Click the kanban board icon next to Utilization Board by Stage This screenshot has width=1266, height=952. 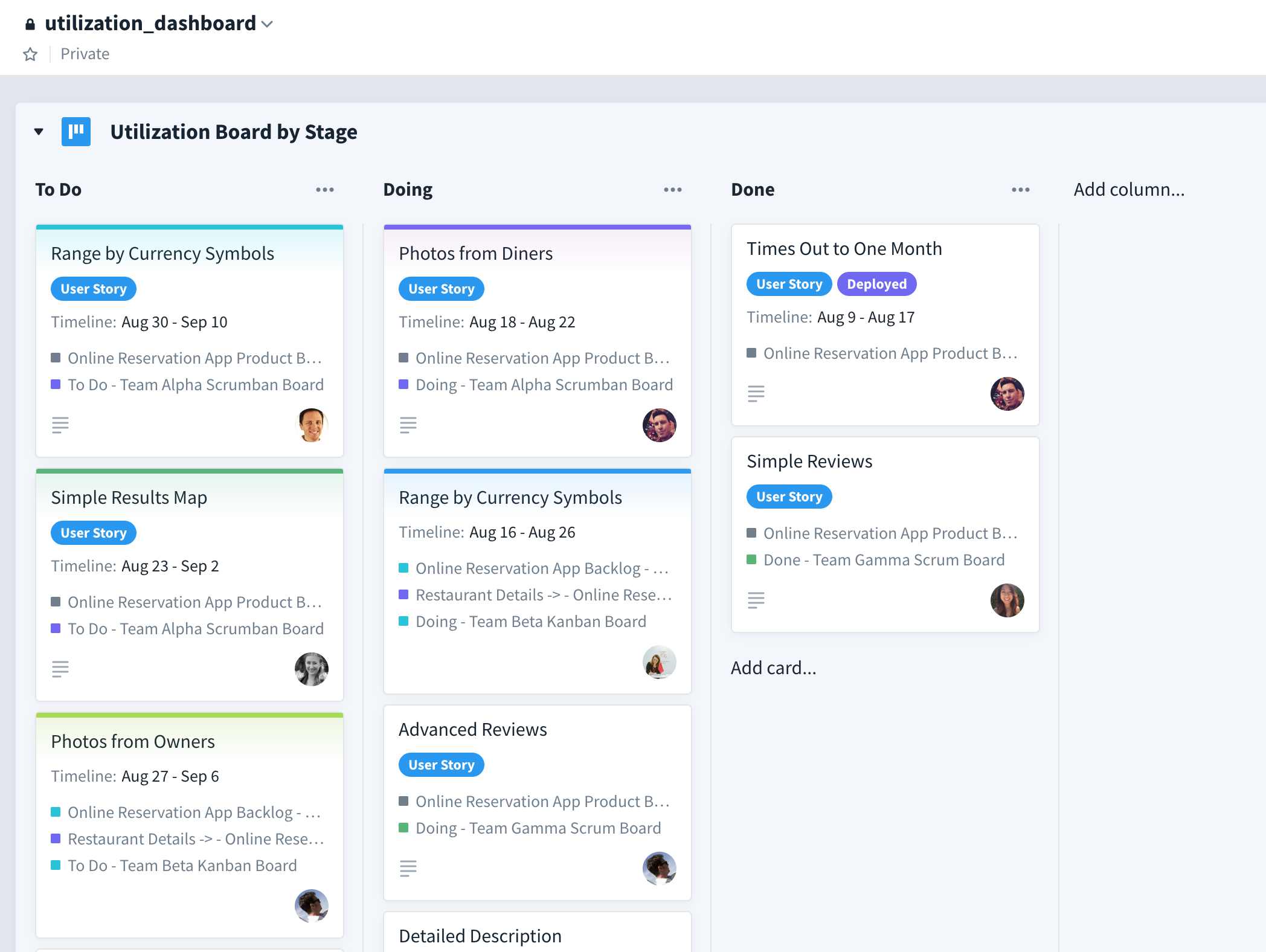point(76,132)
